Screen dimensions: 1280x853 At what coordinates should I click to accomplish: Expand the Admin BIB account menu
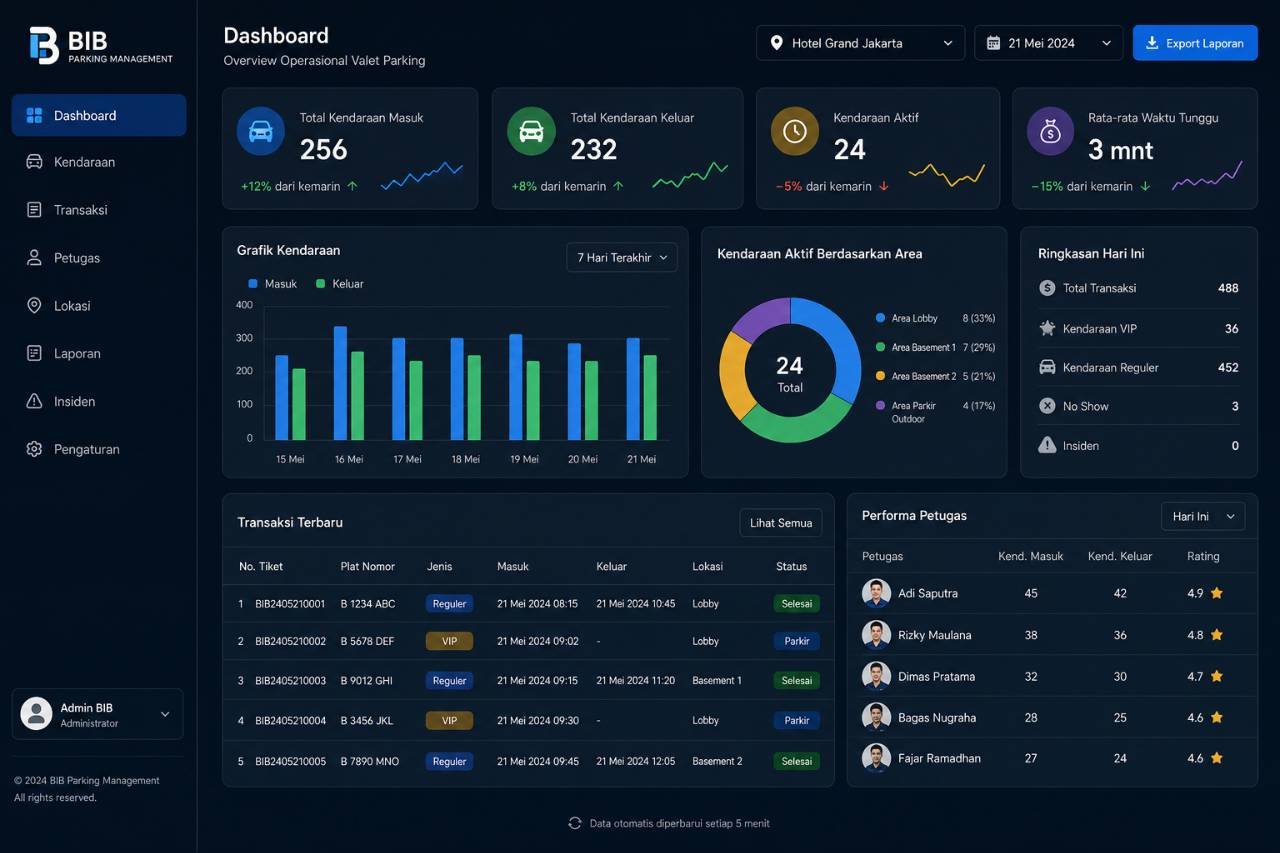click(165, 714)
